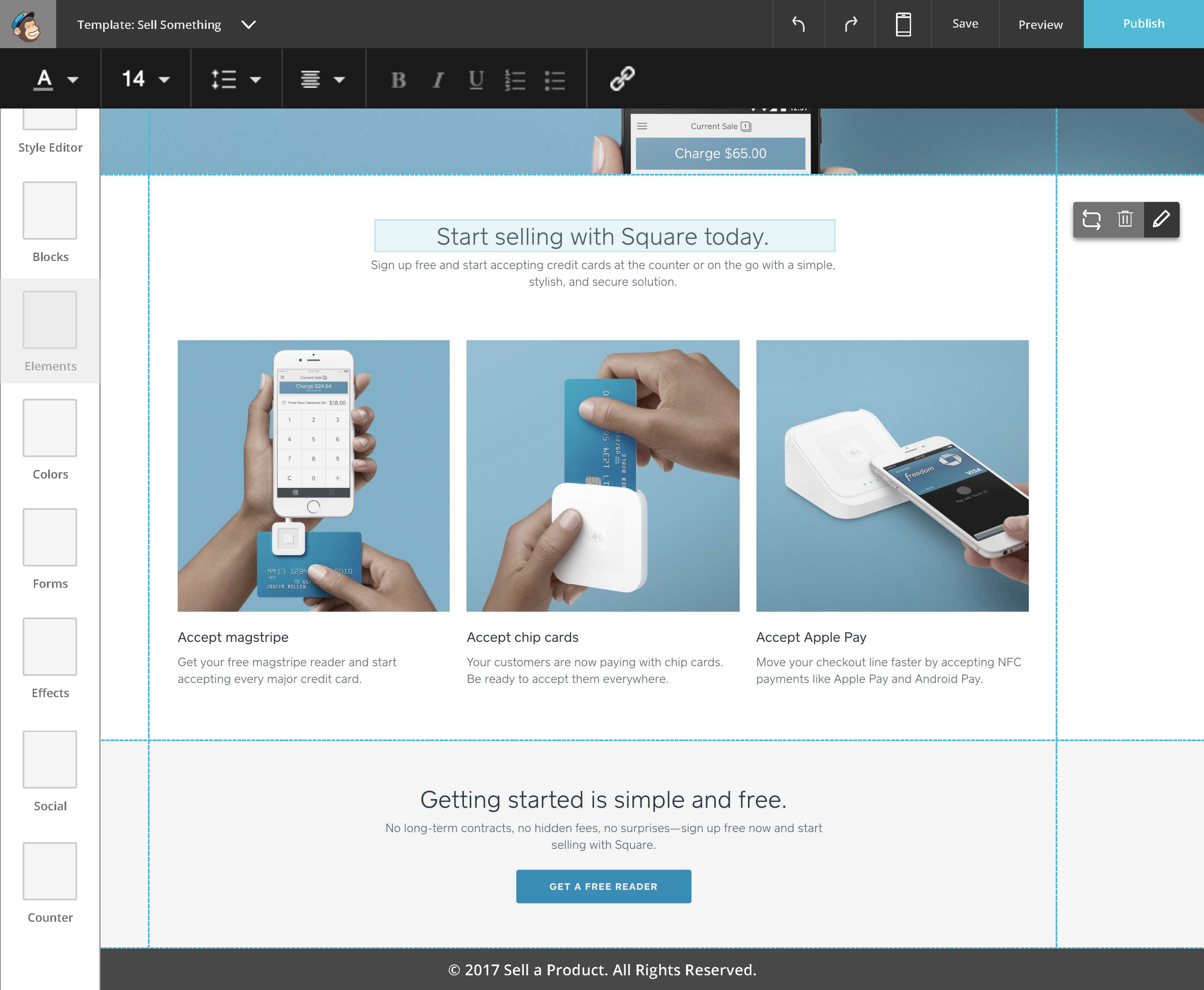This screenshot has width=1204, height=990.
Task: Select the 'Start selling with Square today.' heading
Action: [x=603, y=236]
